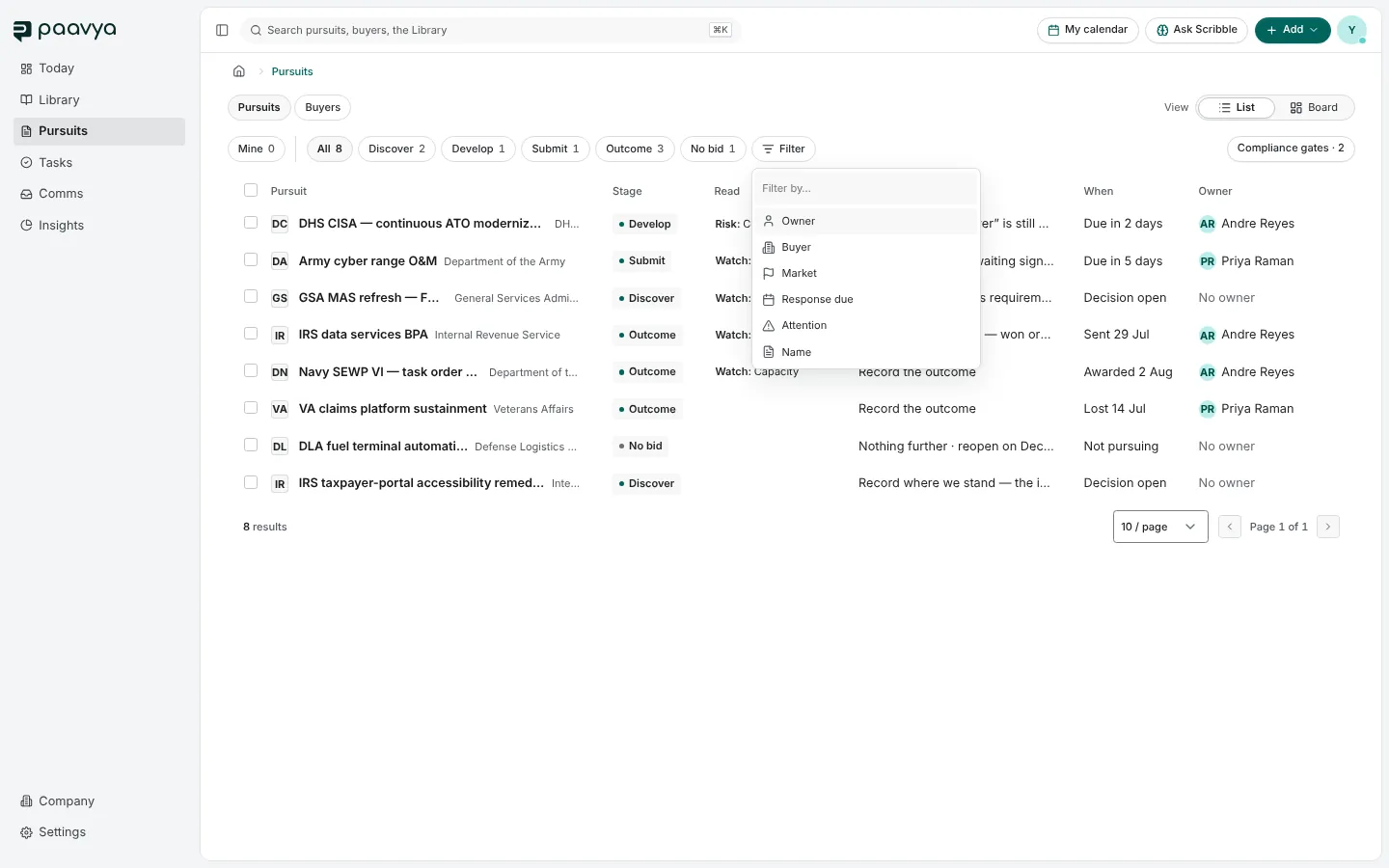Image resolution: width=1389 pixels, height=868 pixels.
Task: Open VA claims platform sustainment pursuit
Action: click(393, 409)
